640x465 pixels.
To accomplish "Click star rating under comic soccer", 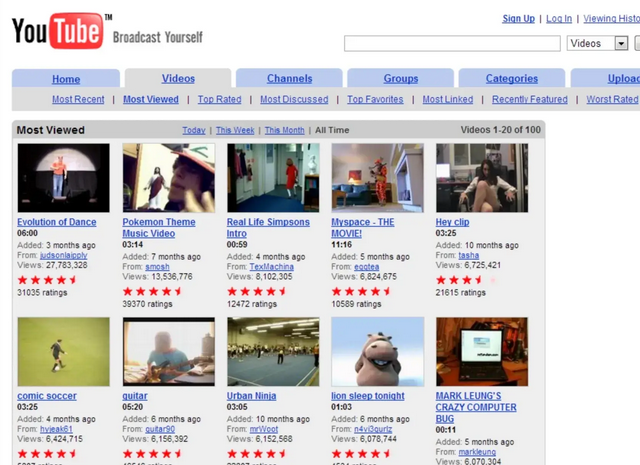I will coord(47,454).
